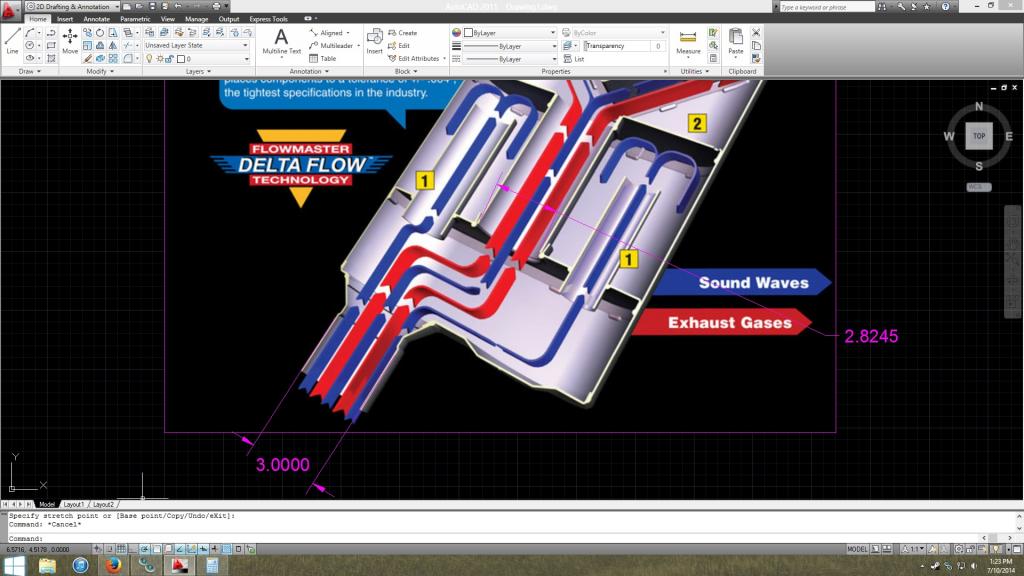This screenshot has width=1024, height=576.
Task: Toggle layer lock padlock icon
Action: coord(169,59)
